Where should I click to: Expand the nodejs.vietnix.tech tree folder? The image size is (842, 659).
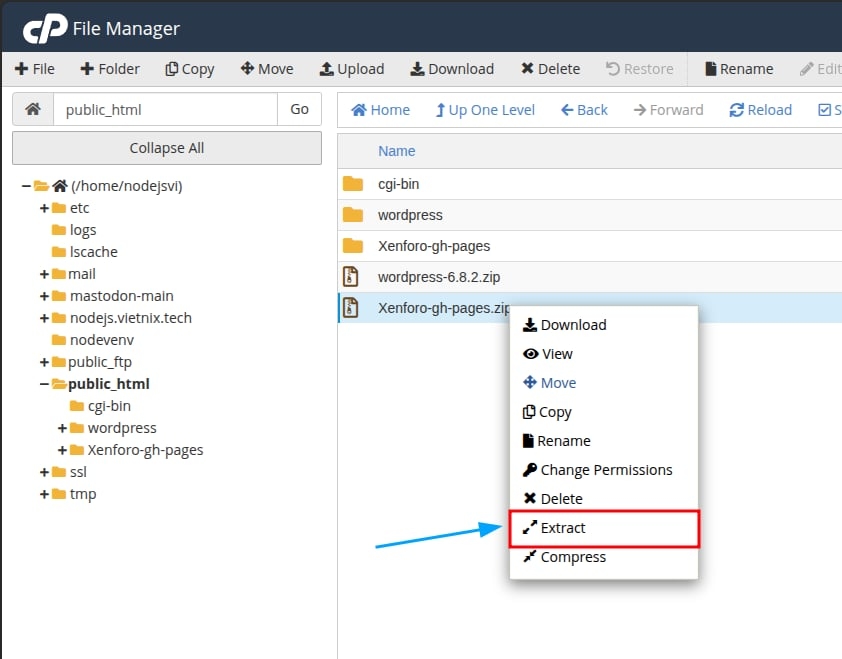click(x=45, y=318)
